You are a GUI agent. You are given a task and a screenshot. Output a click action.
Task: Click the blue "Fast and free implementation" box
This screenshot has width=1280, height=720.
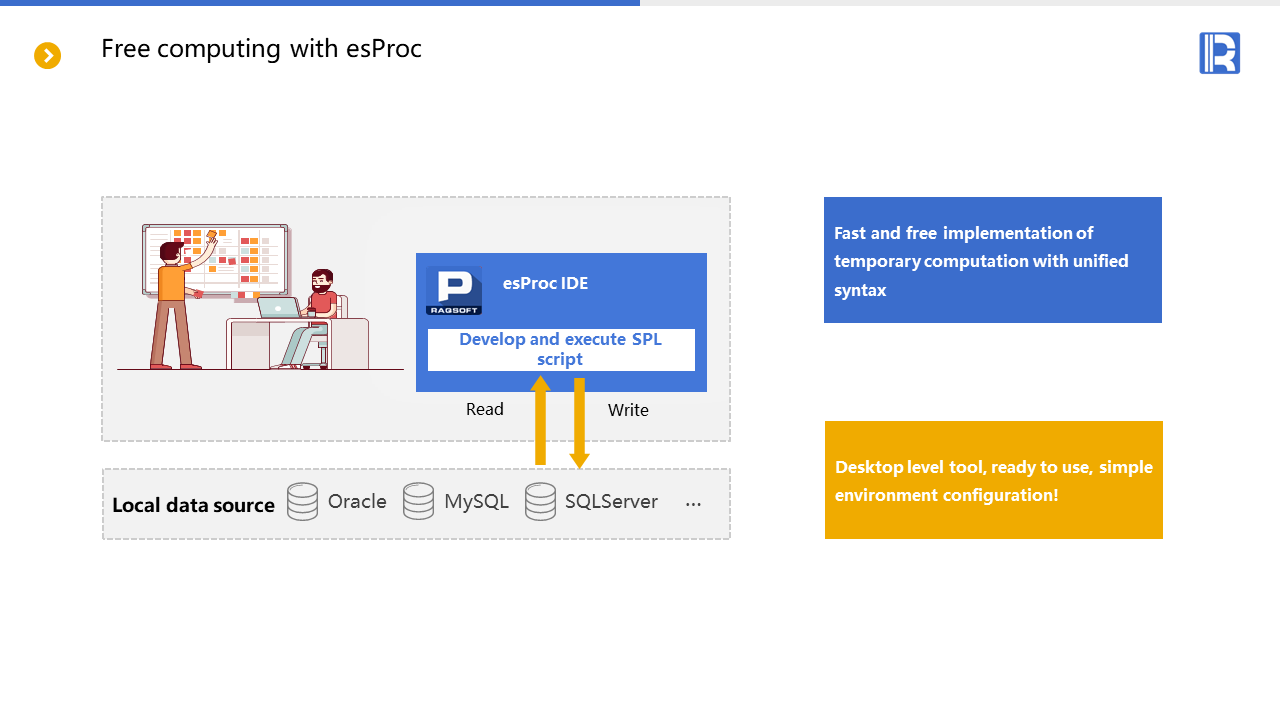992,260
